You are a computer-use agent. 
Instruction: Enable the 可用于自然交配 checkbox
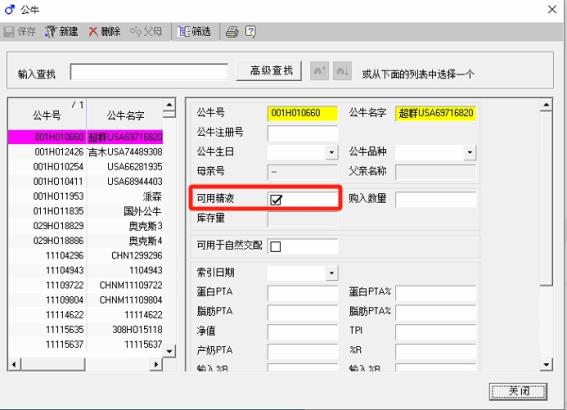(276, 247)
